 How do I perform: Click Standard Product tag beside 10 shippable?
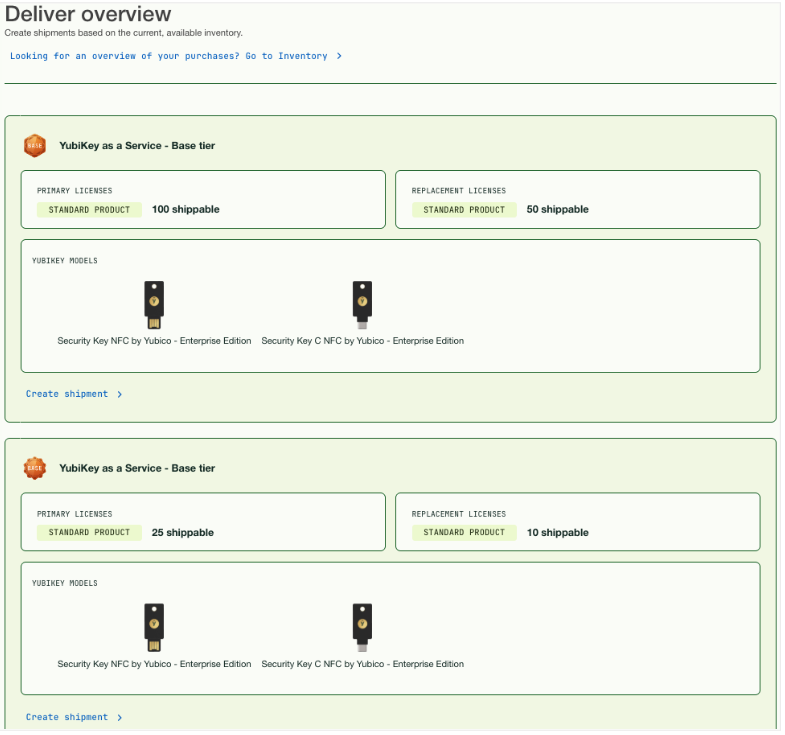pyautogui.click(x=464, y=533)
